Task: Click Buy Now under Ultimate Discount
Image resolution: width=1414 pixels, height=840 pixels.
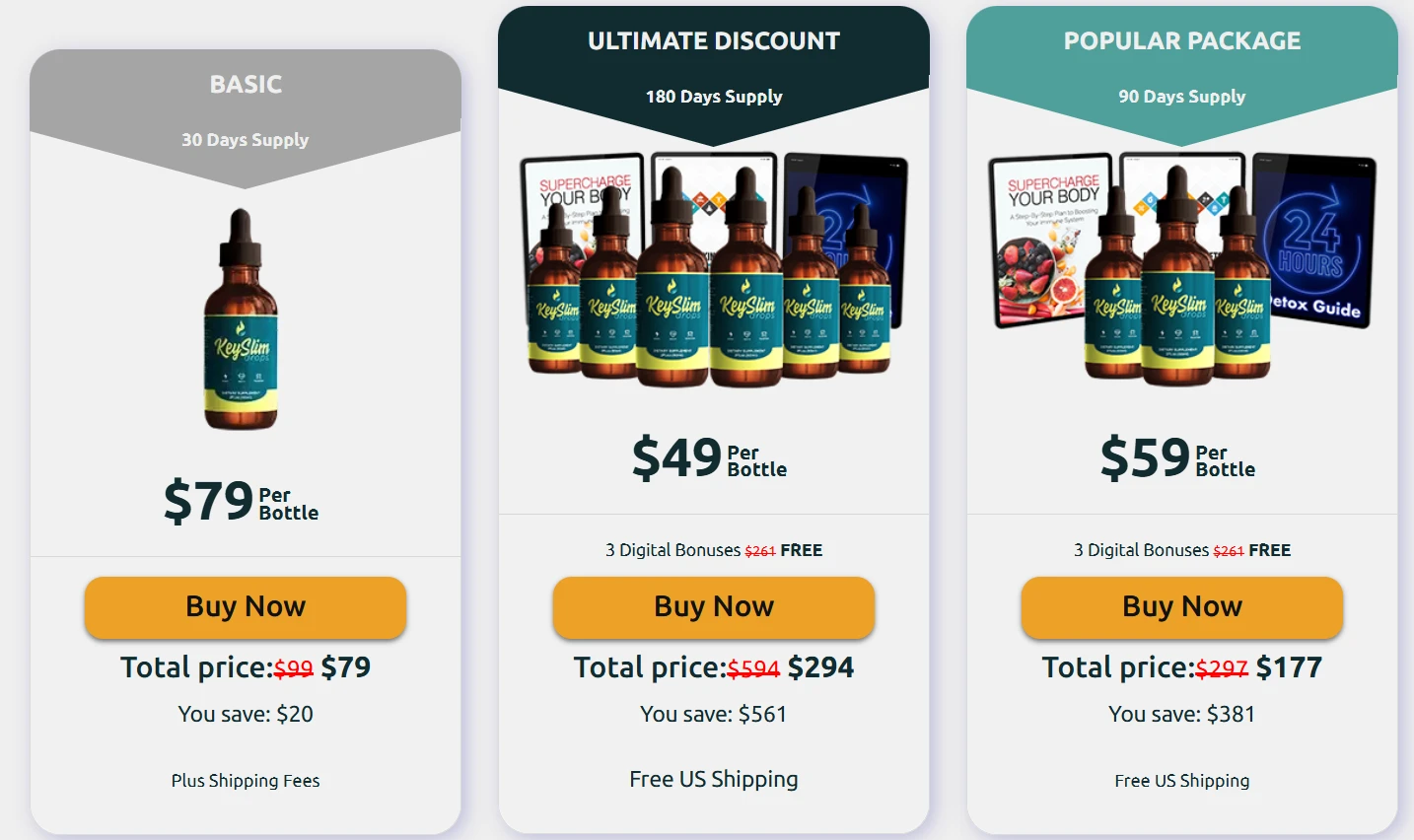Action: [x=714, y=607]
